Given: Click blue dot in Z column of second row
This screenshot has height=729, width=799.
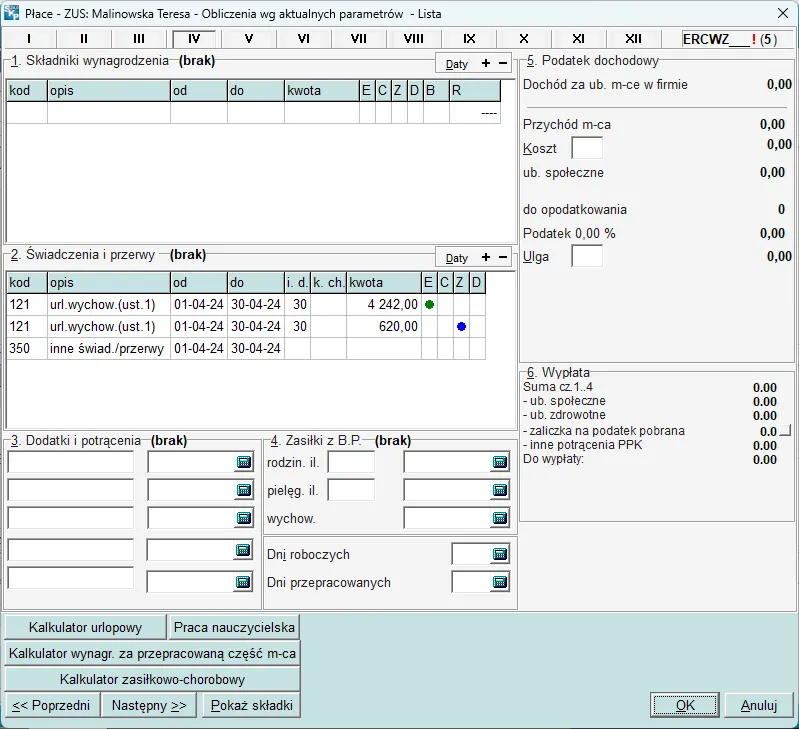Looking at the screenshot, I should 461,326.
